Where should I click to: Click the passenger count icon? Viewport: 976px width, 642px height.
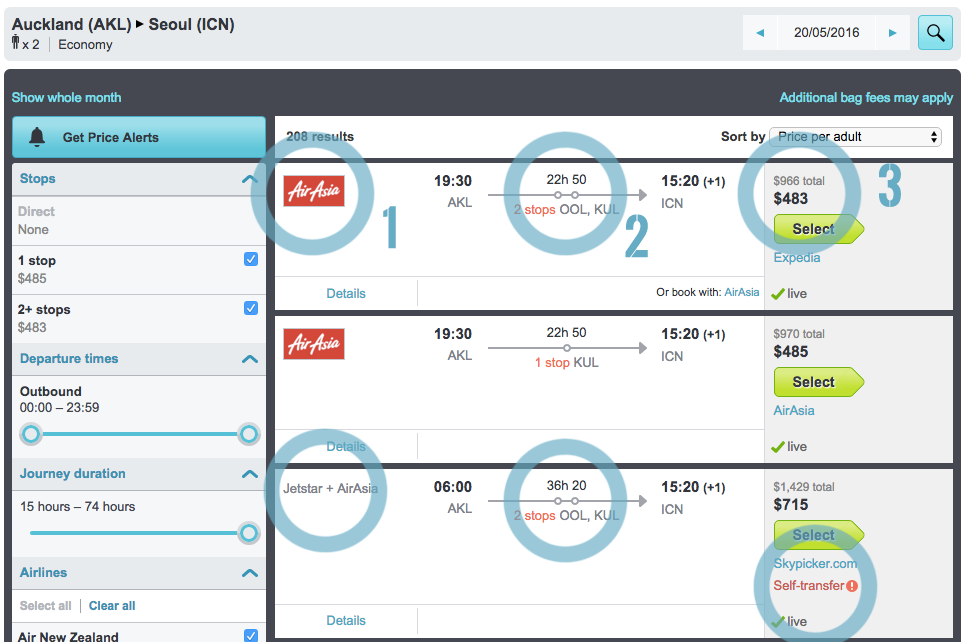16,42
